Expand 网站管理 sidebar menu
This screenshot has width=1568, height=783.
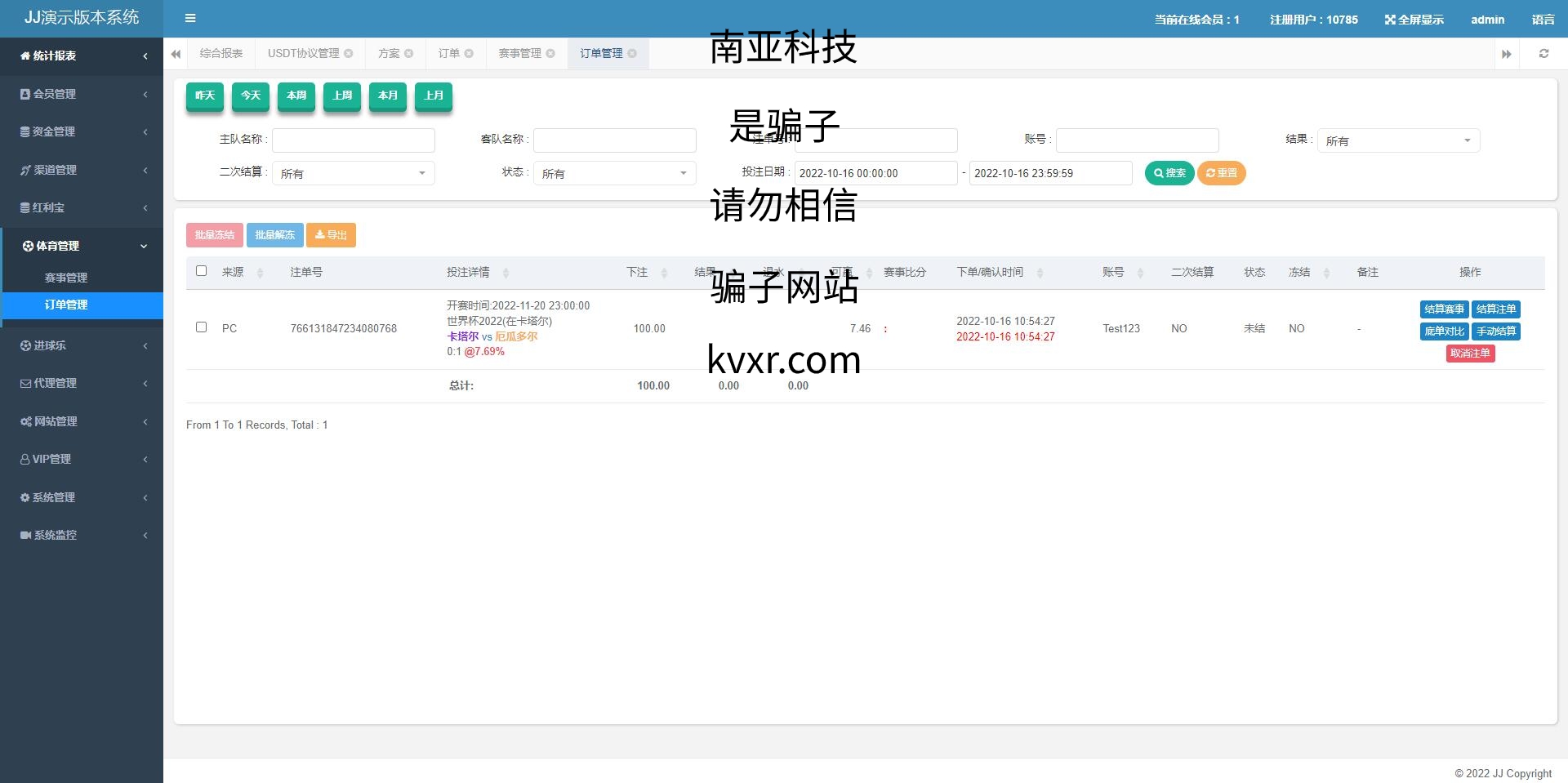tap(82, 421)
